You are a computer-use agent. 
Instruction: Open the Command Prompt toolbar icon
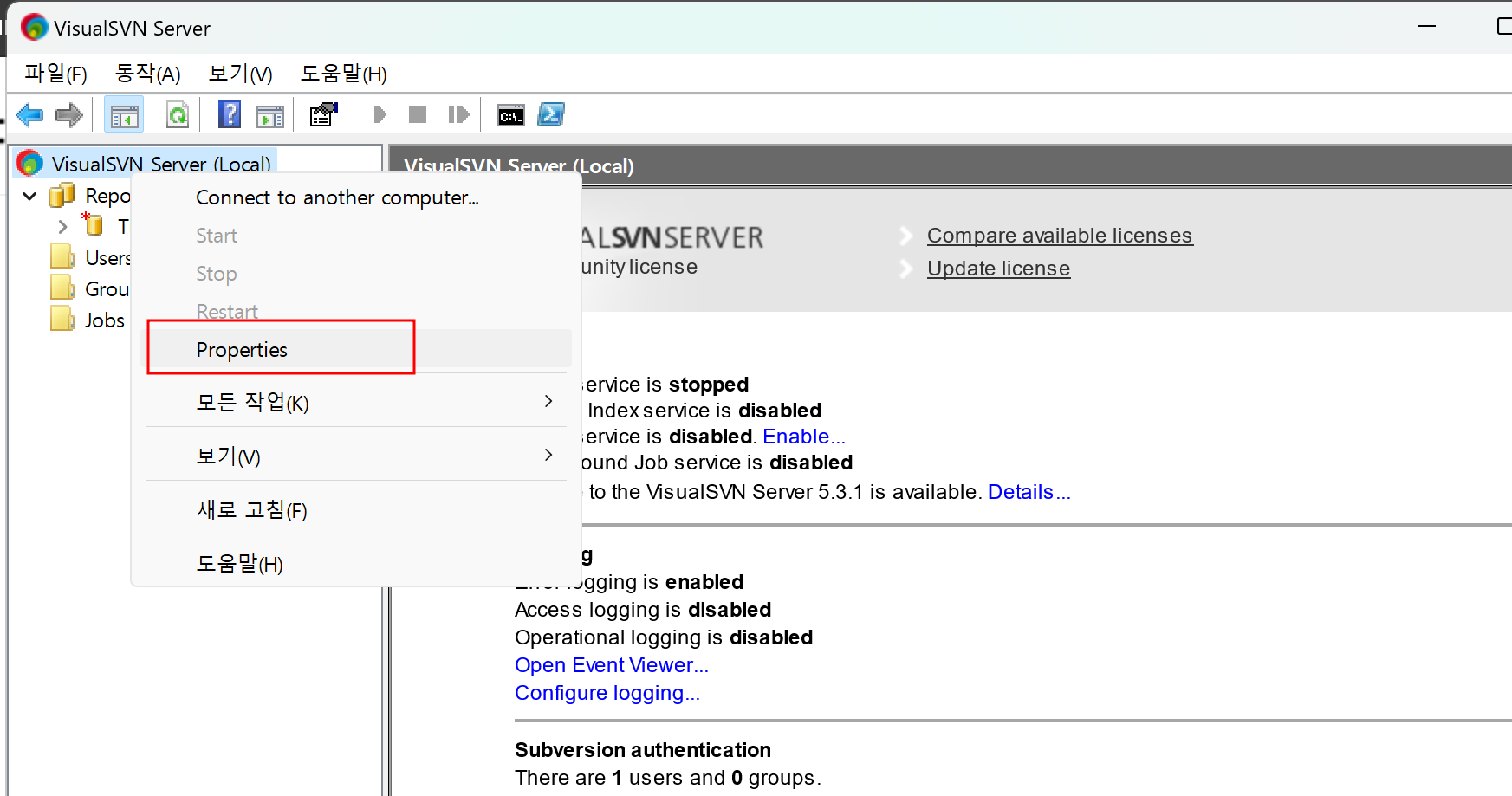[511, 115]
